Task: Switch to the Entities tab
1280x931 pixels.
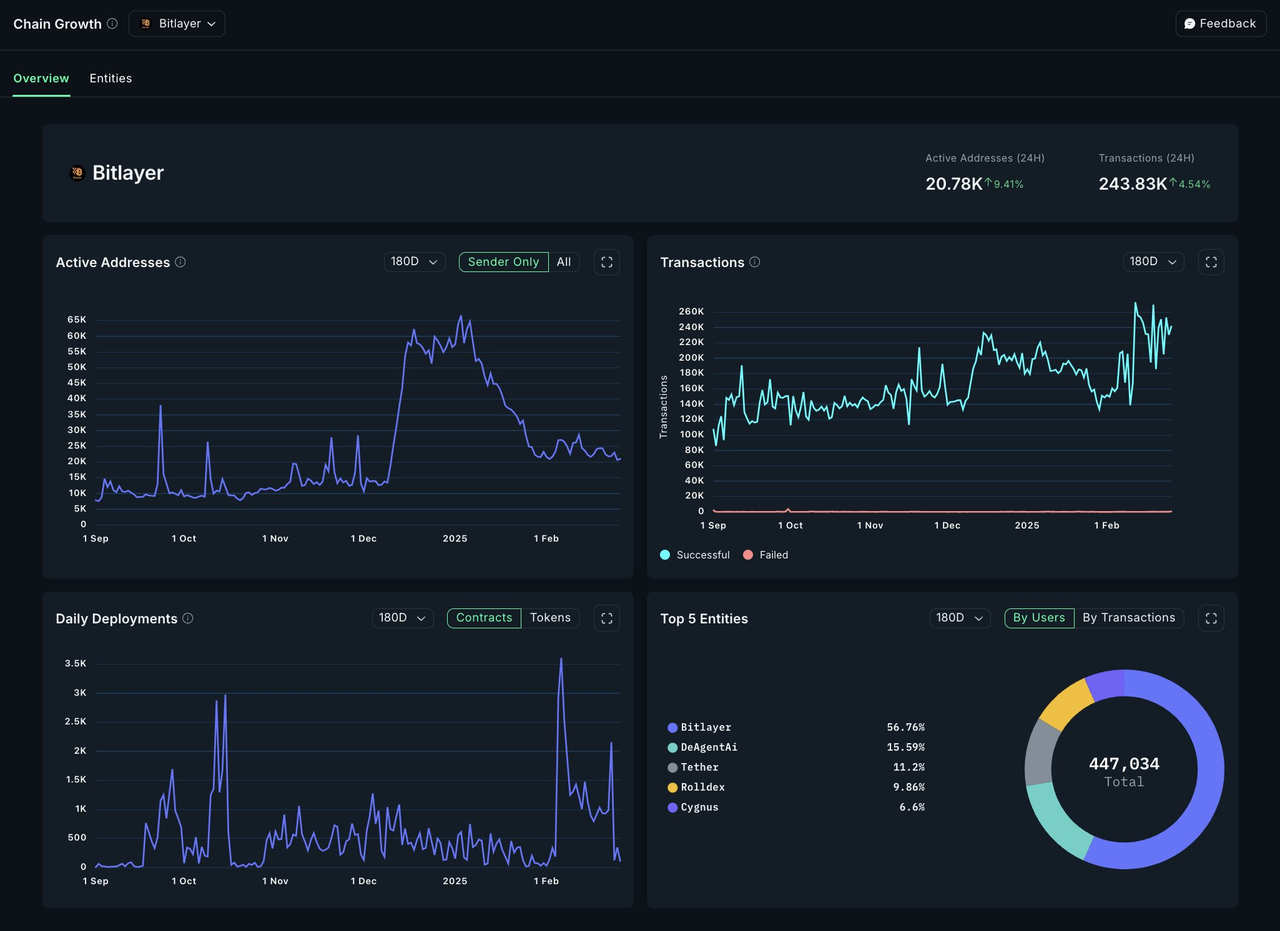Action: pyautogui.click(x=110, y=78)
